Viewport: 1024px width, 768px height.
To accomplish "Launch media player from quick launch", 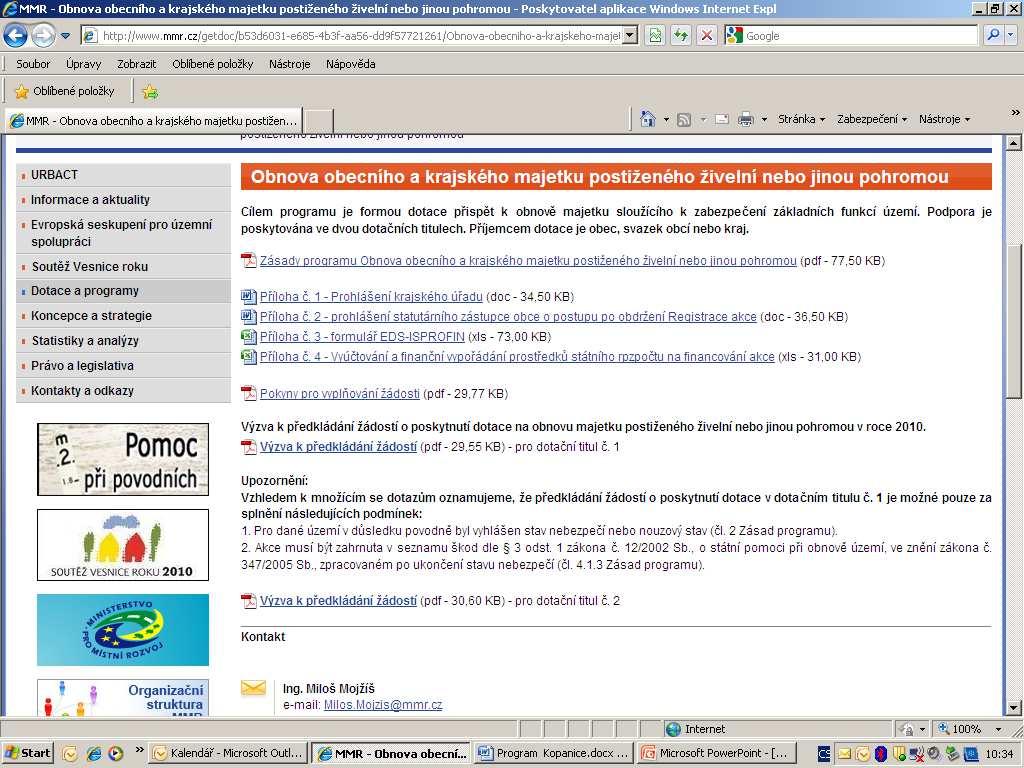I will (116, 754).
